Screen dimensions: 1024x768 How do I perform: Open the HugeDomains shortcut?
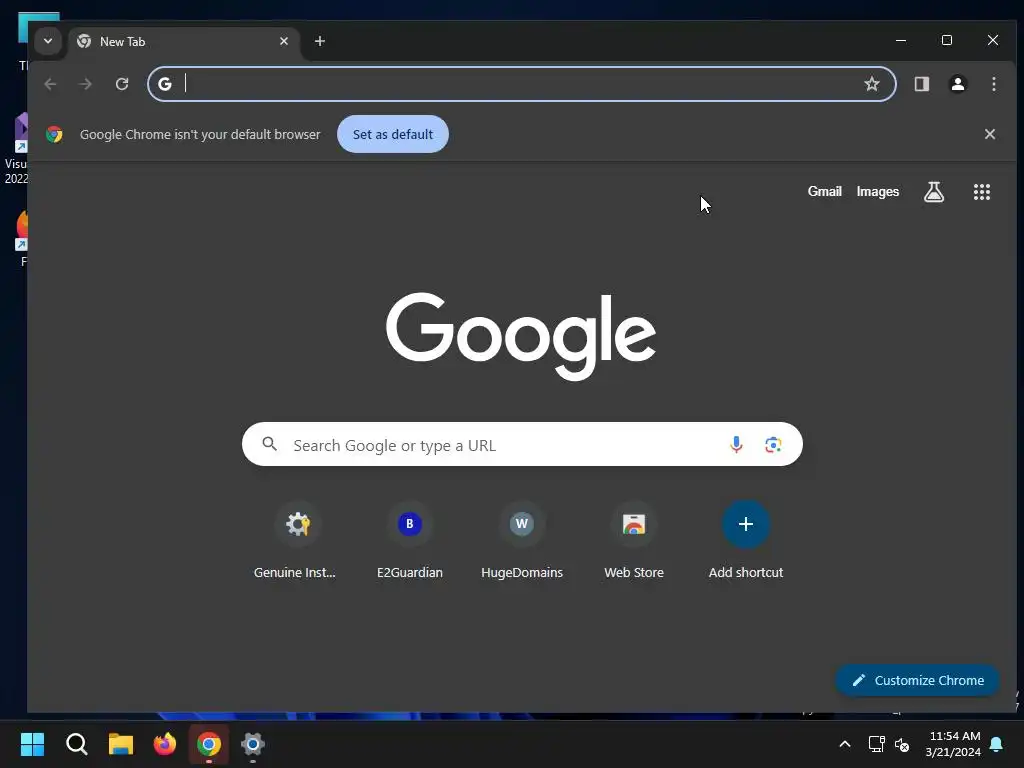click(x=522, y=541)
